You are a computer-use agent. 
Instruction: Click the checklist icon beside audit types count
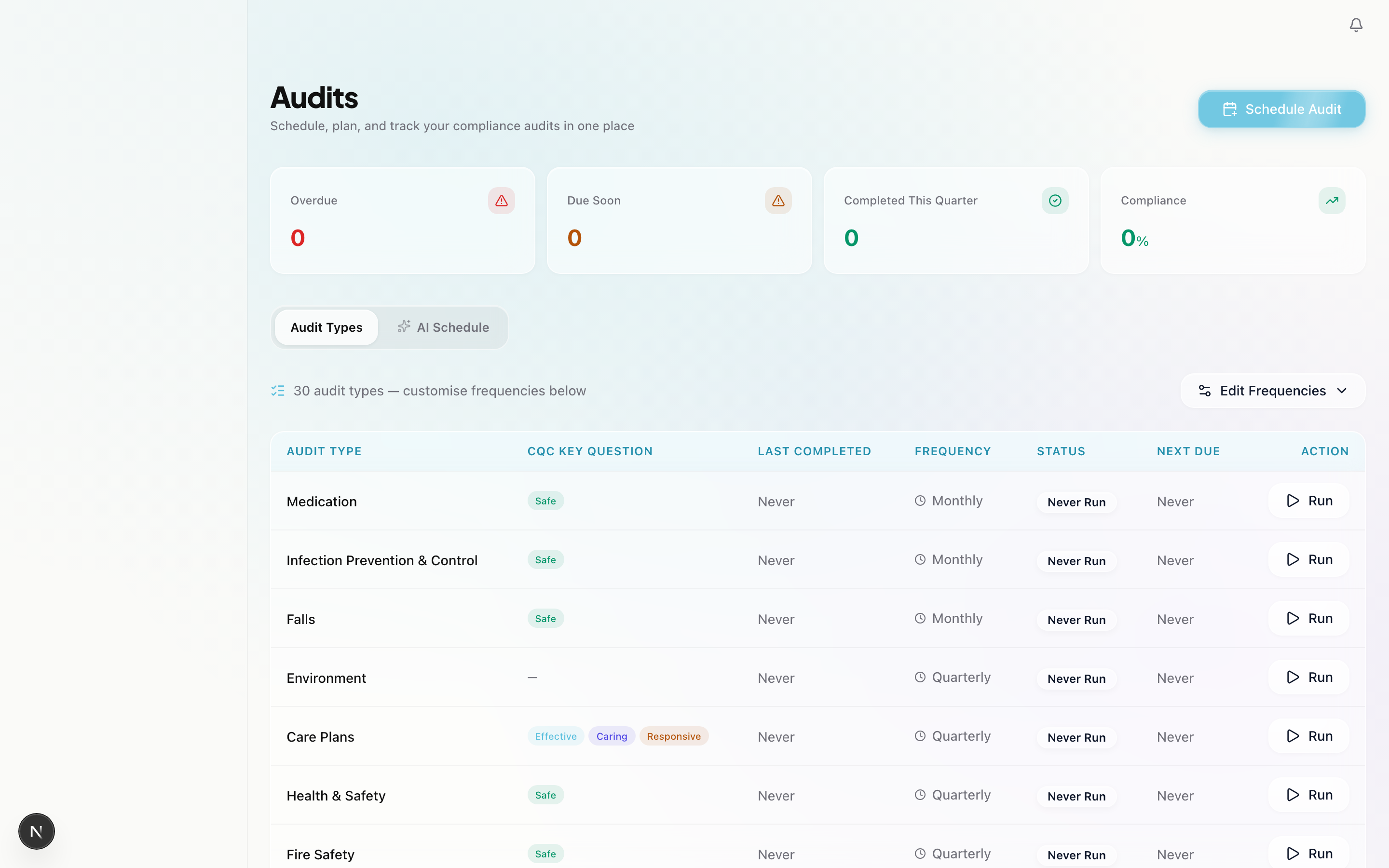(x=278, y=391)
